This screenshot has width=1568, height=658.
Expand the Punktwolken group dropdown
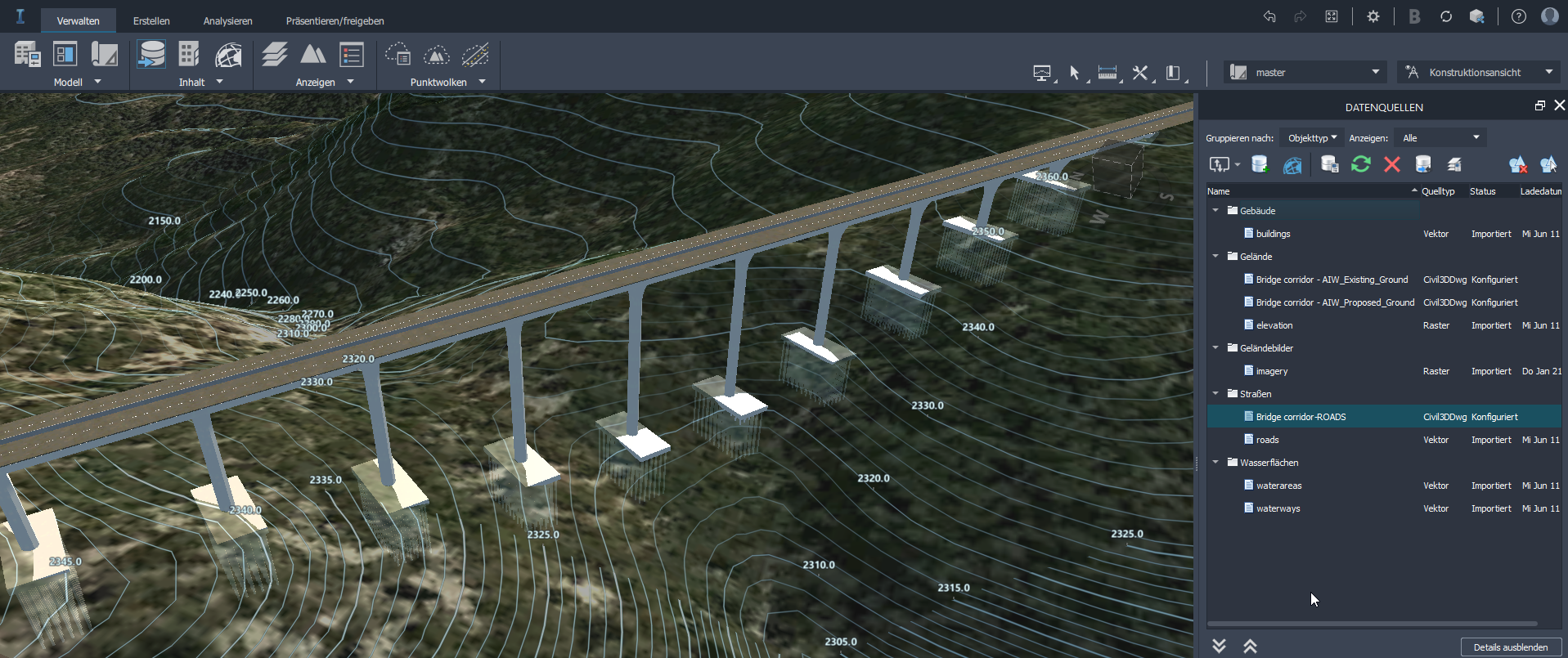(x=482, y=82)
